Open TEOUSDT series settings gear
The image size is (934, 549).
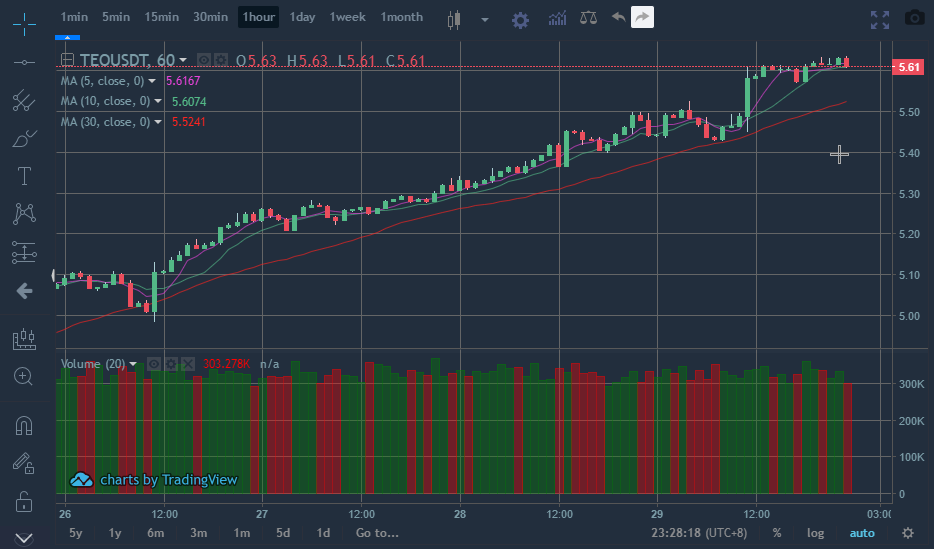coord(220,60)
